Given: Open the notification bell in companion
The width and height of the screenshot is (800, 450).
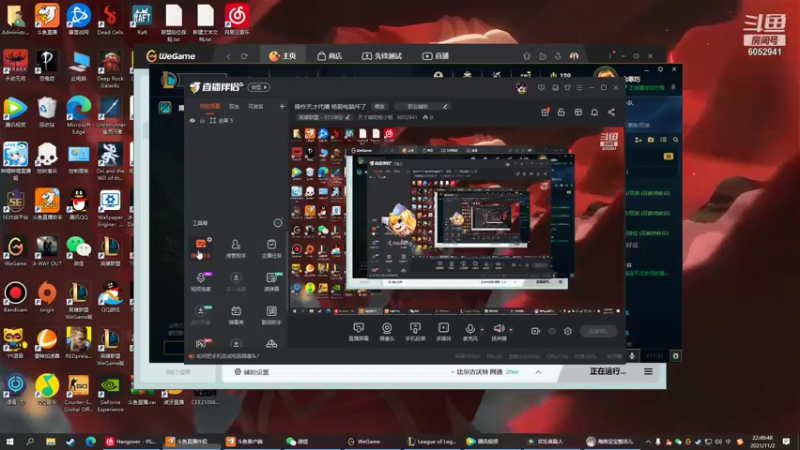Looking at the screenshot, I should click(x=594, y=112).
